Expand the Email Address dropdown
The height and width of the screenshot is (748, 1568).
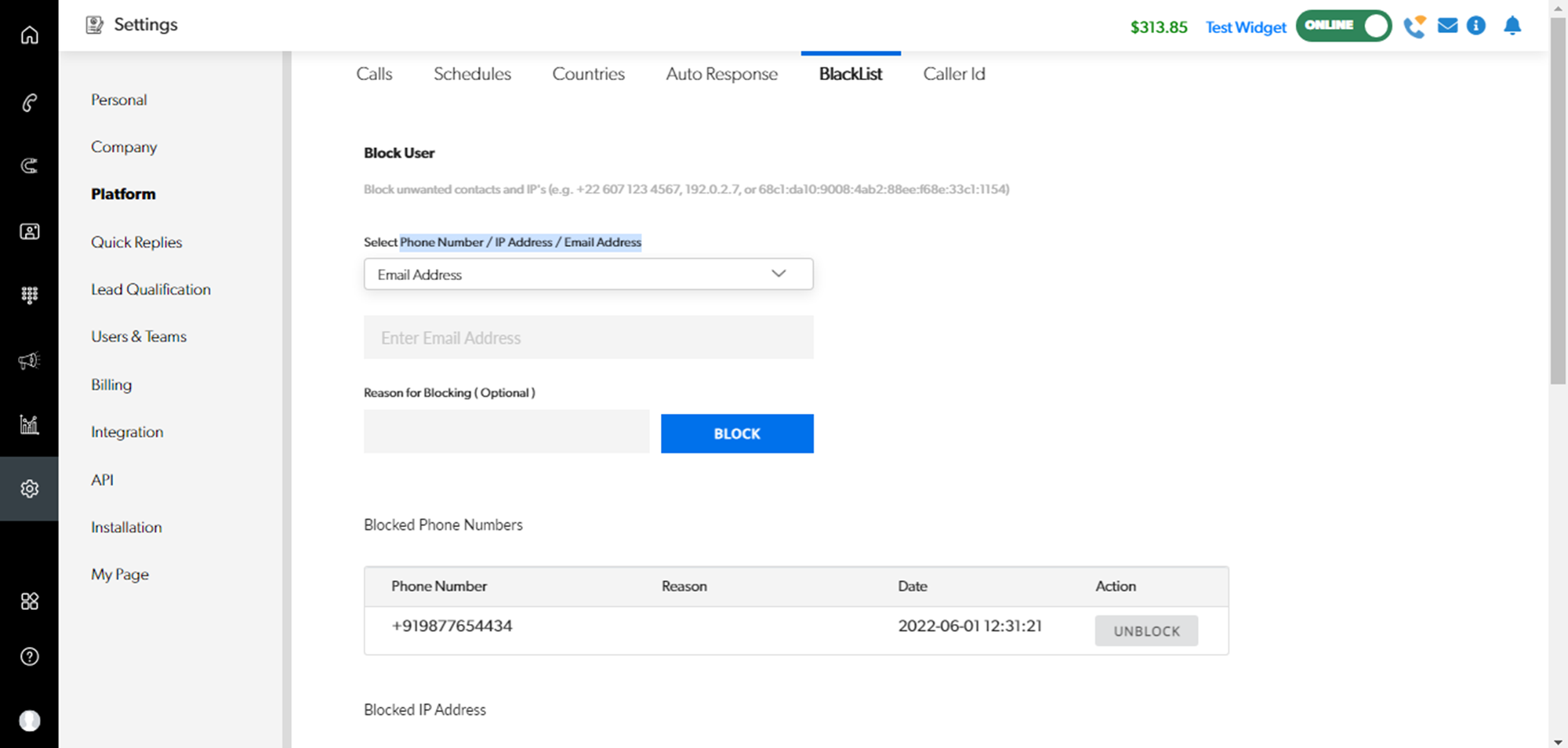(x=588, y=274)
